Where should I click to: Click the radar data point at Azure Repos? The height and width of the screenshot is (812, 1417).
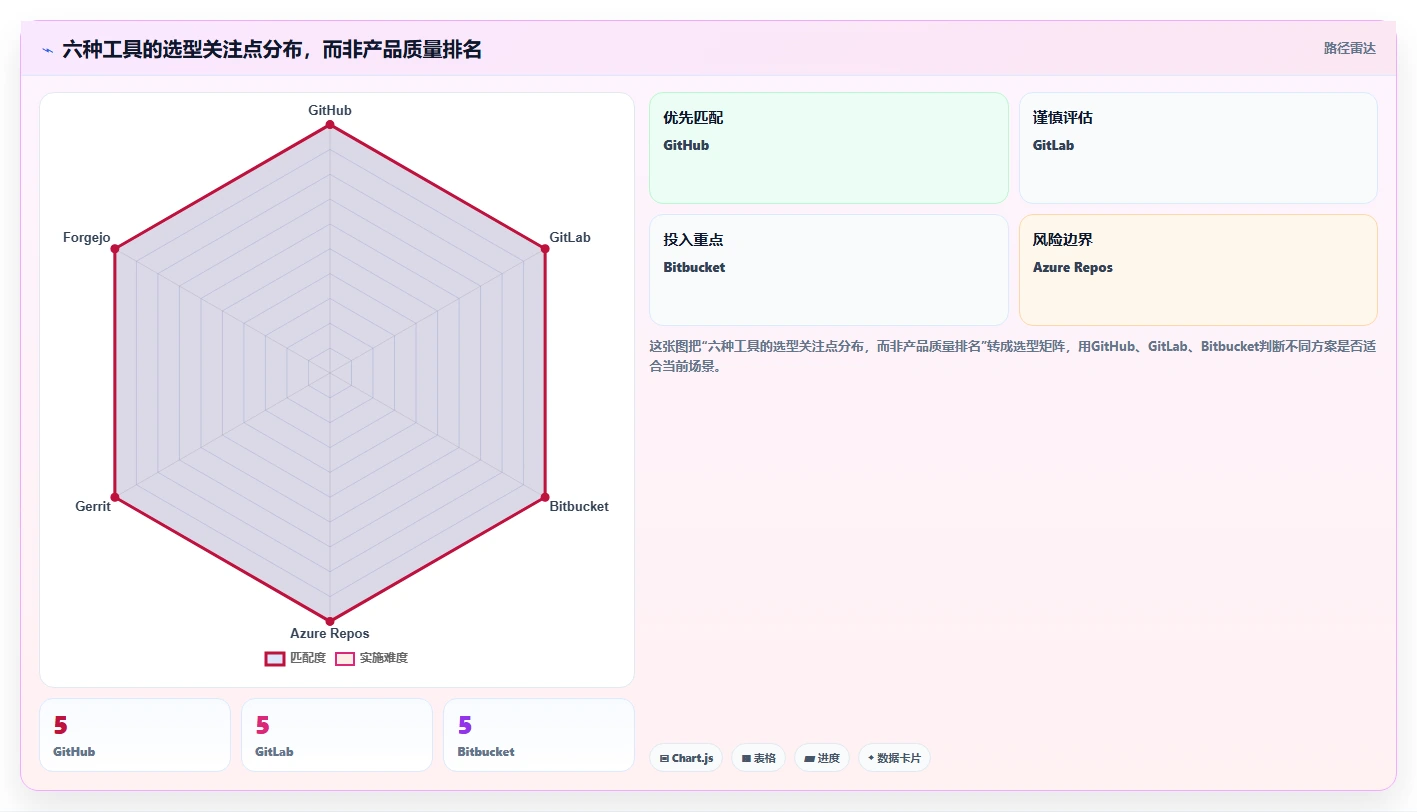330,621
